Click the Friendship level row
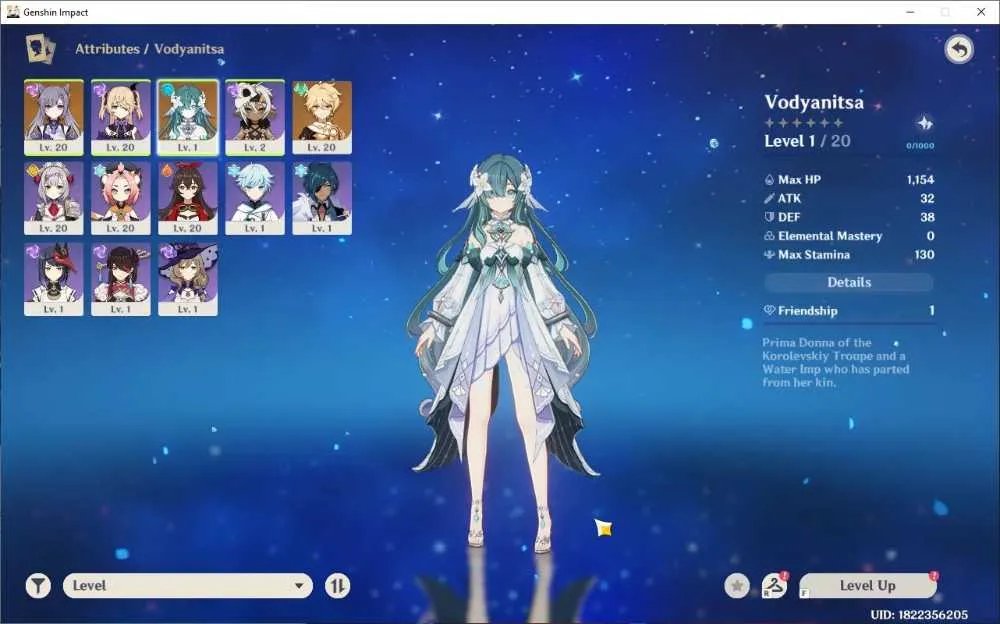Image resolution: width=1000 pixels, height=624 pixels. point(849,311)
